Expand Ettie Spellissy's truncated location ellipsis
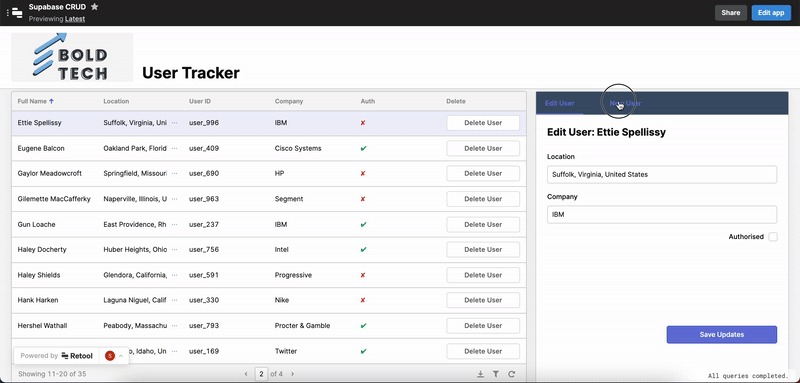 click(174, 123)
